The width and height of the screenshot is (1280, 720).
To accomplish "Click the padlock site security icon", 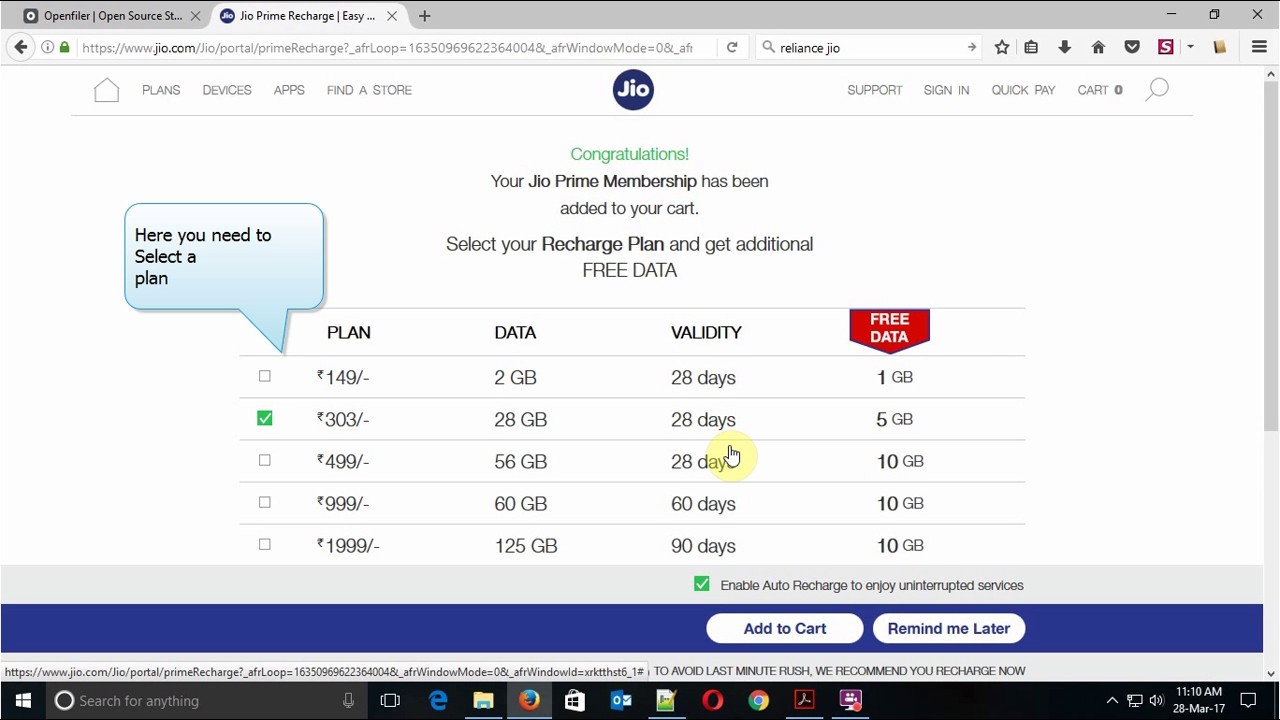I will click(65, 47).
